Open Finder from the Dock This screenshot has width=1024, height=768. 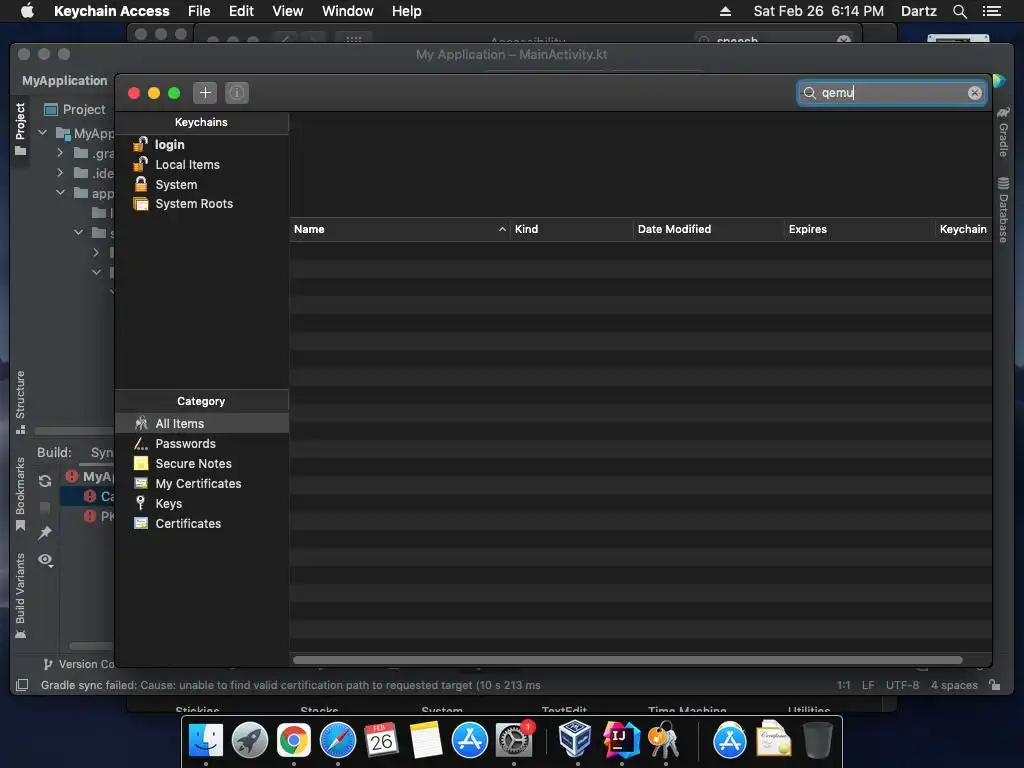206,741
